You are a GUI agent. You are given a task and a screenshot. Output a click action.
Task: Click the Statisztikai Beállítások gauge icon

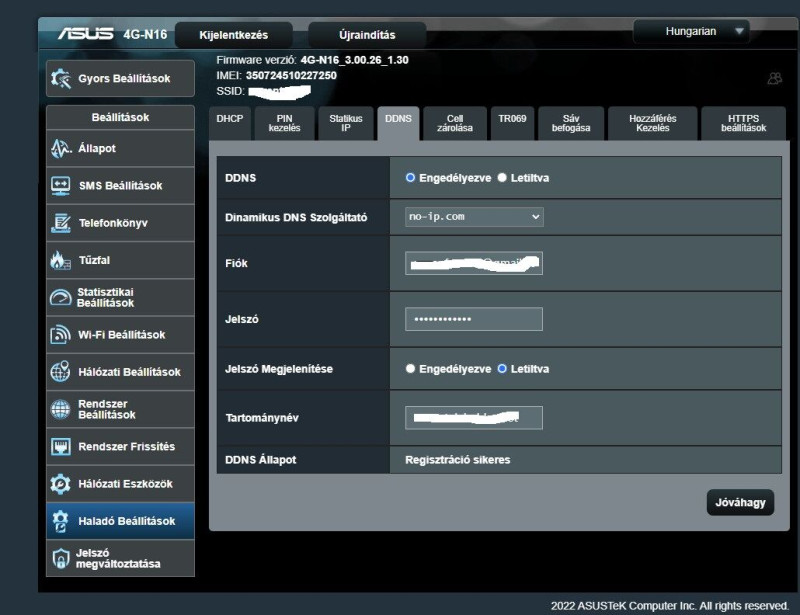tap(61, 298)
